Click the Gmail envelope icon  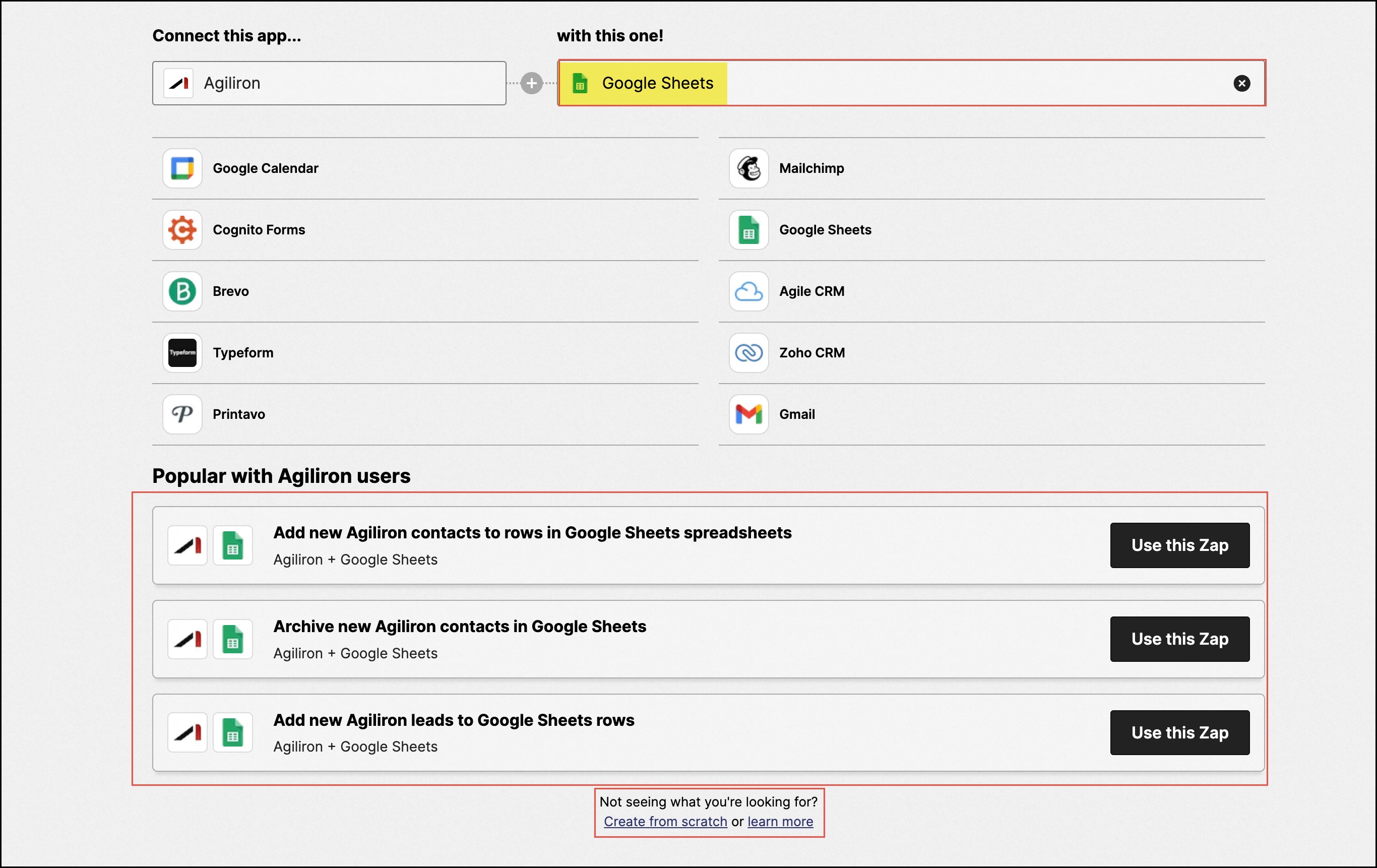click(x=748, y=414)
